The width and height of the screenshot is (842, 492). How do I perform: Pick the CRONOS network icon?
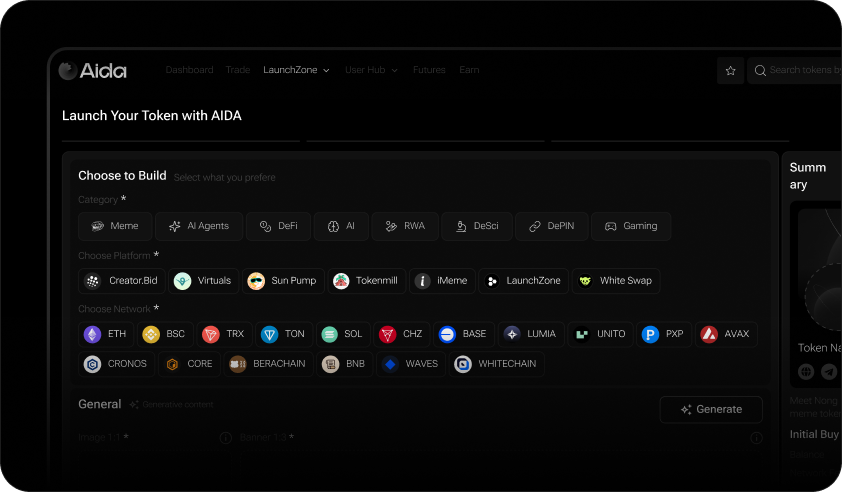[x=92, y=364]
